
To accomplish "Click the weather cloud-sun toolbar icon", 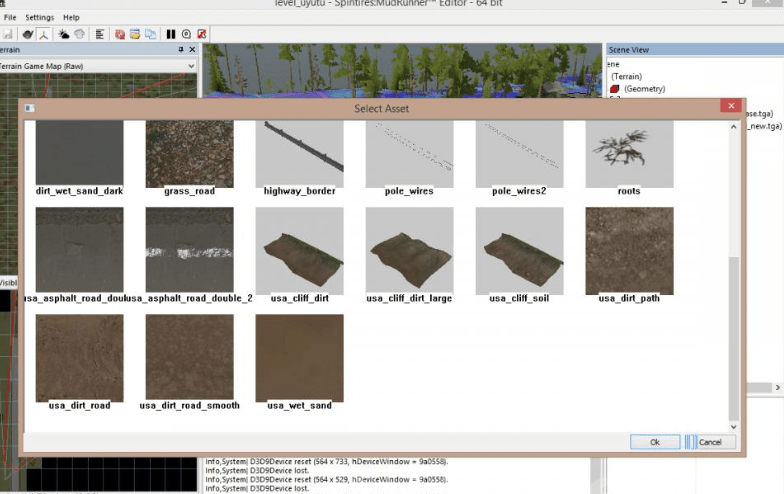I will click(64, 34).
